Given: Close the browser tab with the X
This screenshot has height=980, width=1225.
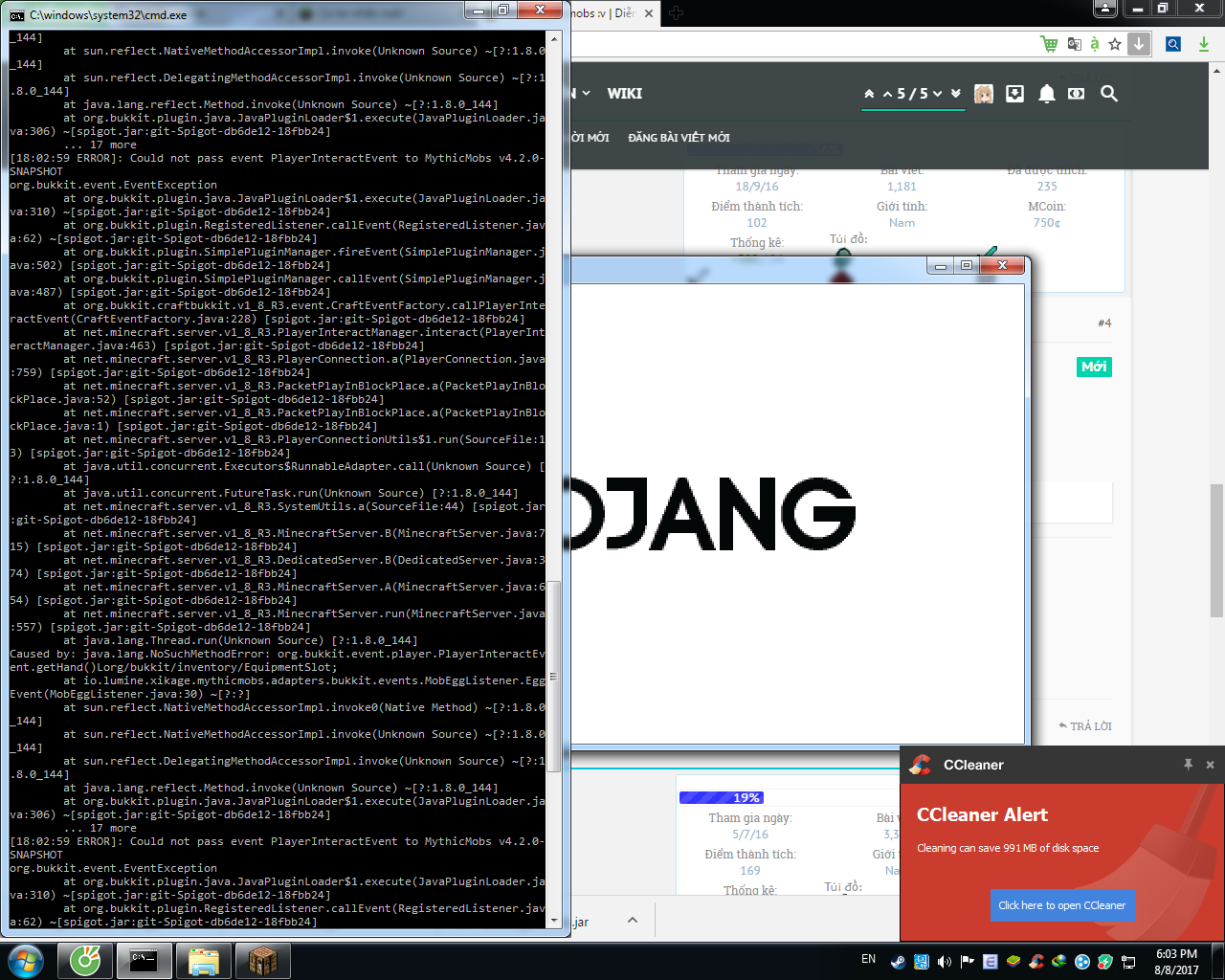Looking at the screenshot, I should 649,13.
